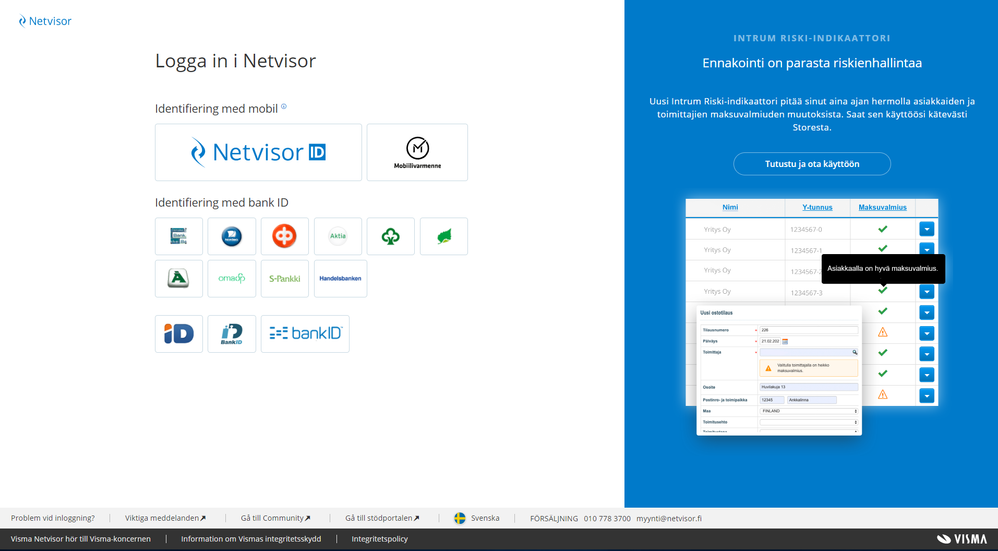Switch language via Svenska selector
998x551 pixels.
pos(485,518)
